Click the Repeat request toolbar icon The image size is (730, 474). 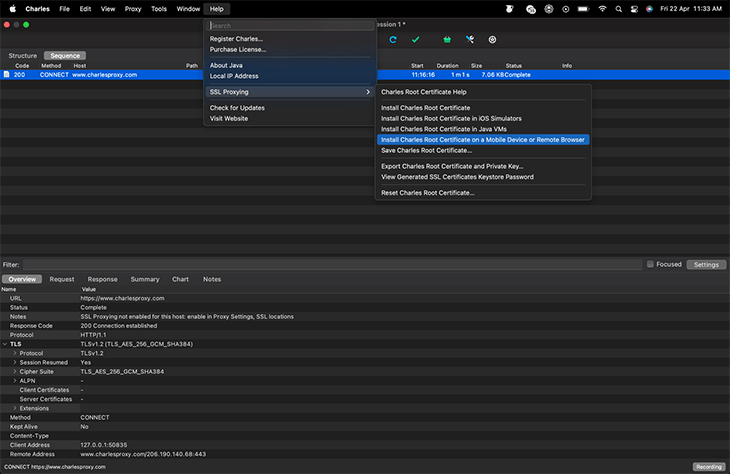click(393, 40)
